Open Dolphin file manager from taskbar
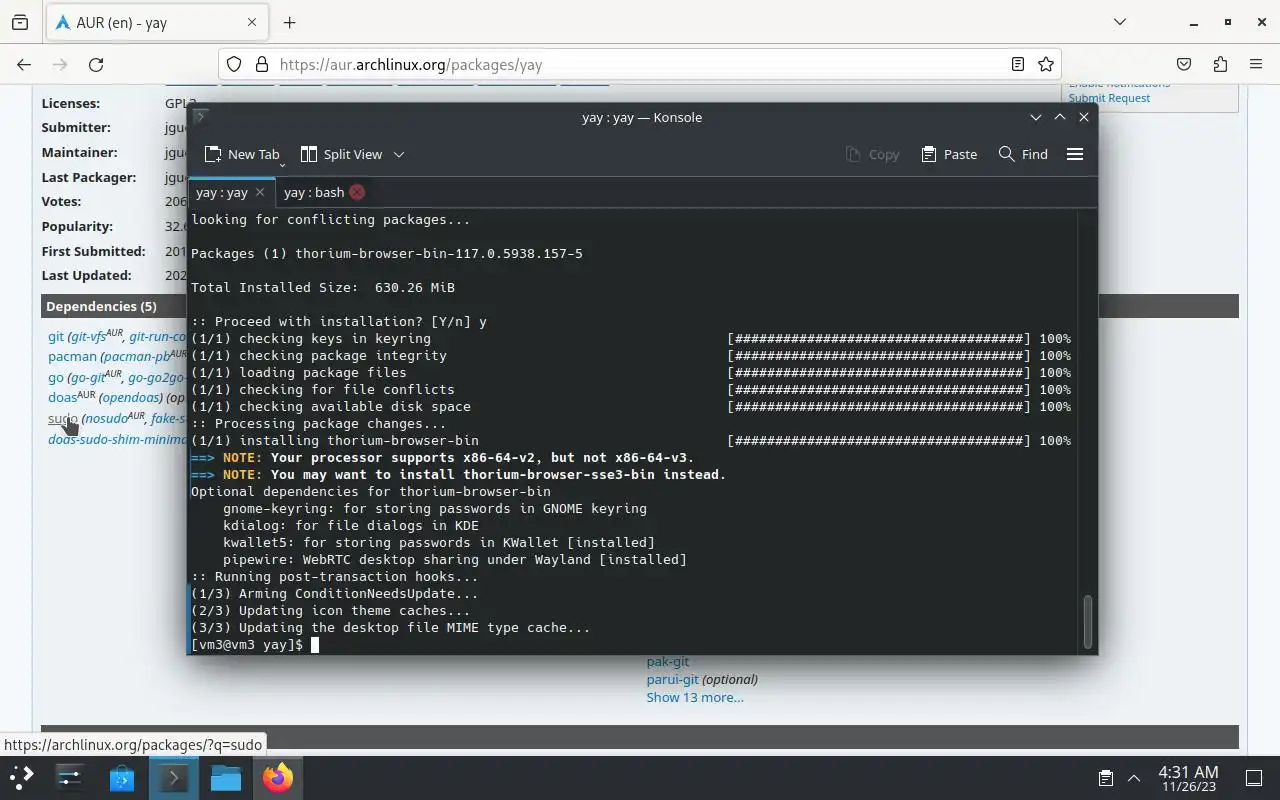Viewport: 1280px width, 800px height. point(225,777)
